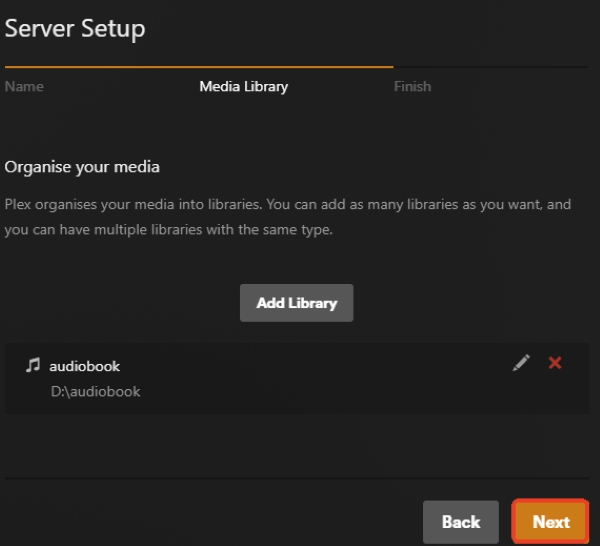Click the Plex organises your media description
Viewport: 600px width, 546px height.
[x=288, y=217]
